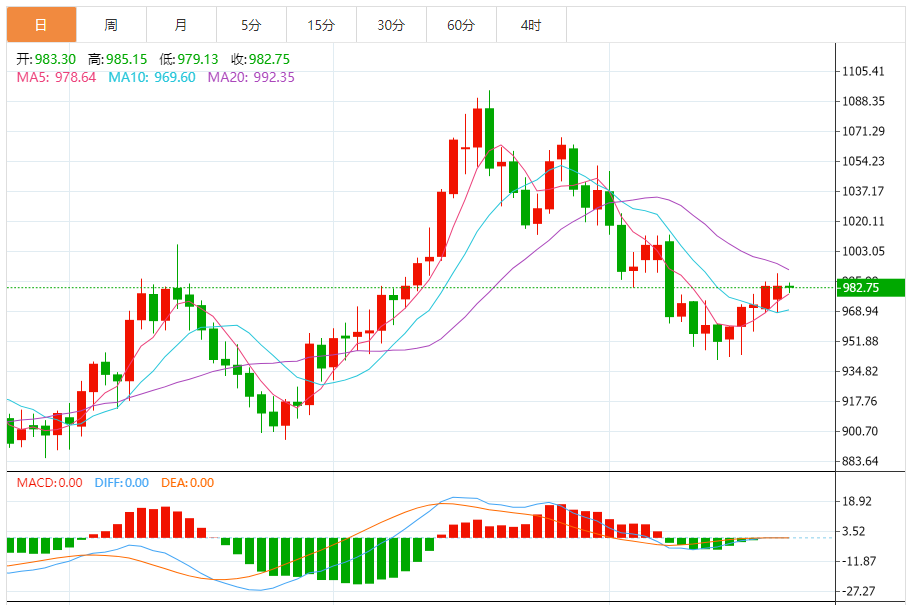Click the latest small green candlestick
The width and height of the screenshot is (909, 605).
(790, 287)
